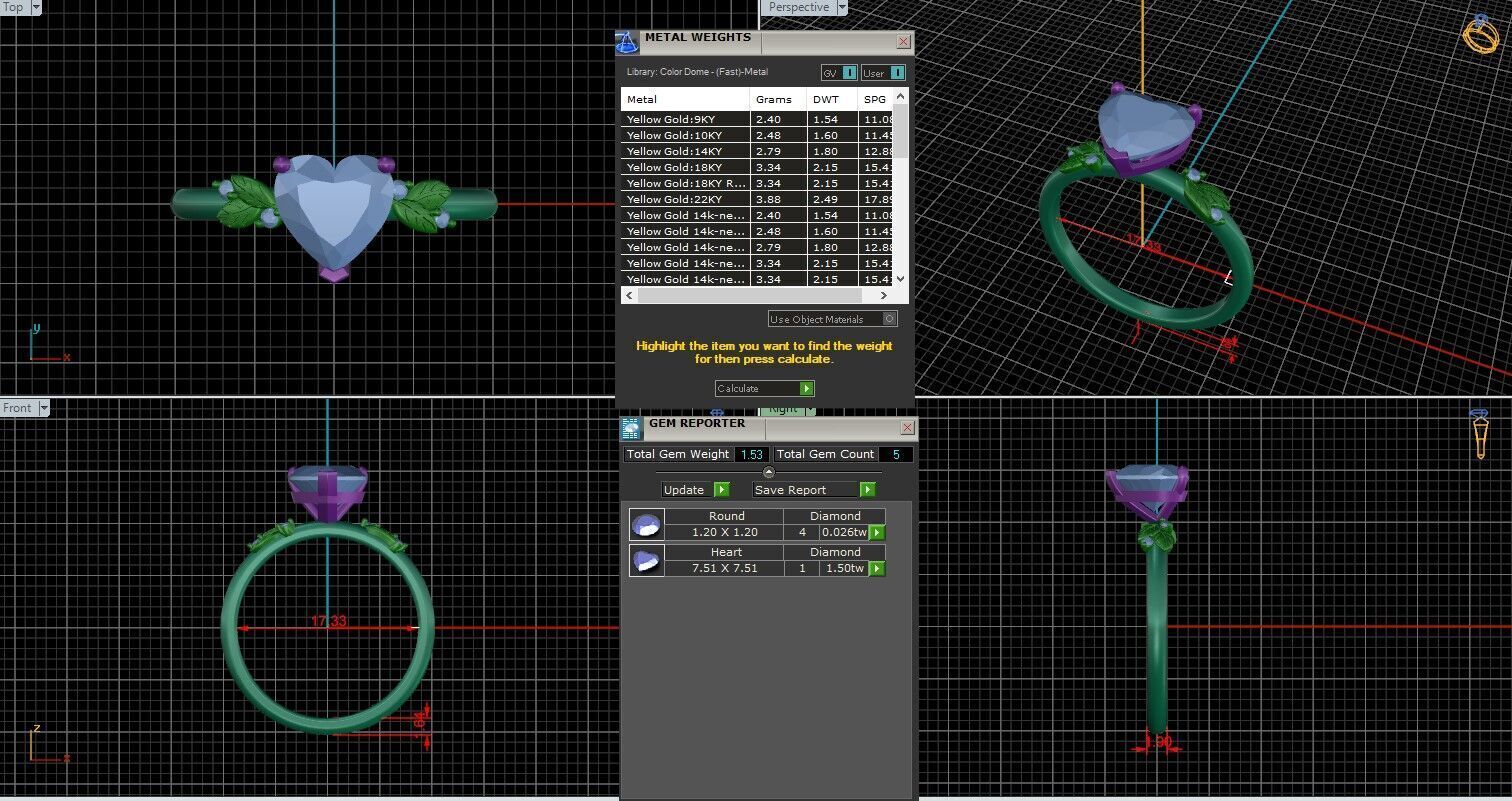Click the 1.50tw weight cell
The height and width of the screenshot is (801, 1512).
coord(844,568)
